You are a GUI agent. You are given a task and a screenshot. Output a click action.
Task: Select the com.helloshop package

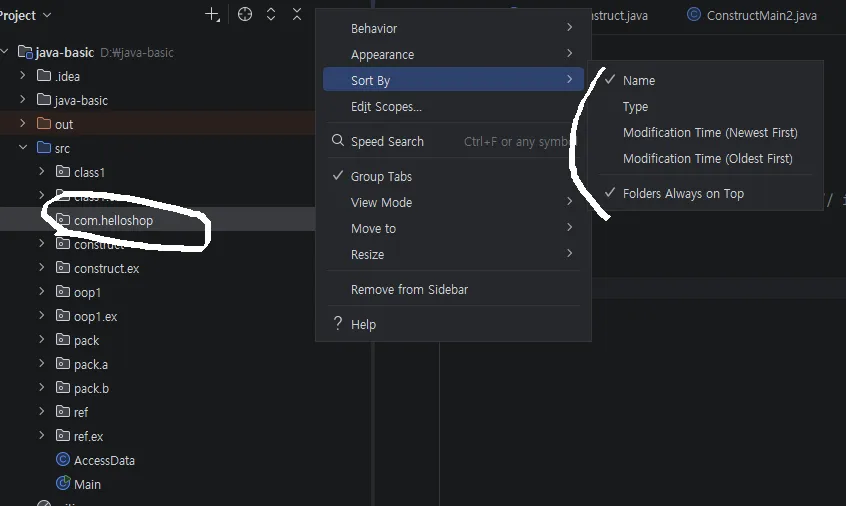coord(113,220)
